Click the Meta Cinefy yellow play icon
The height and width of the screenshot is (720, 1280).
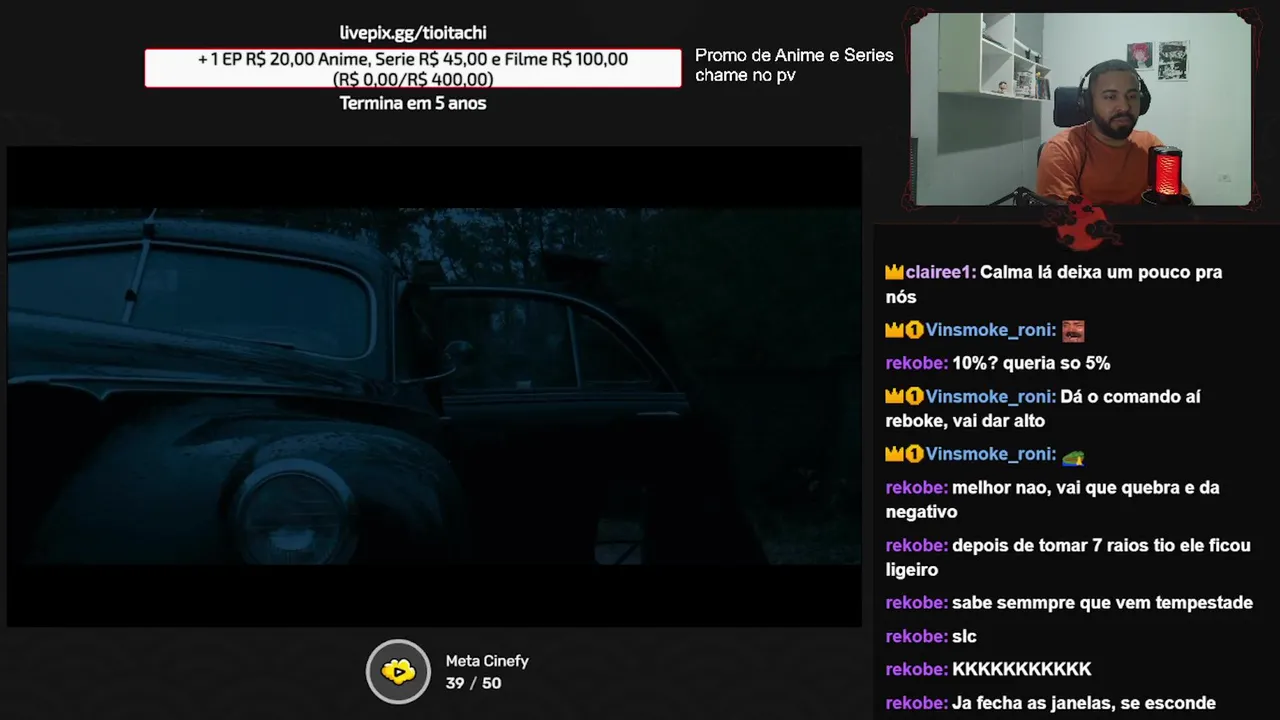pyautogui.click(x=398, y=672)
